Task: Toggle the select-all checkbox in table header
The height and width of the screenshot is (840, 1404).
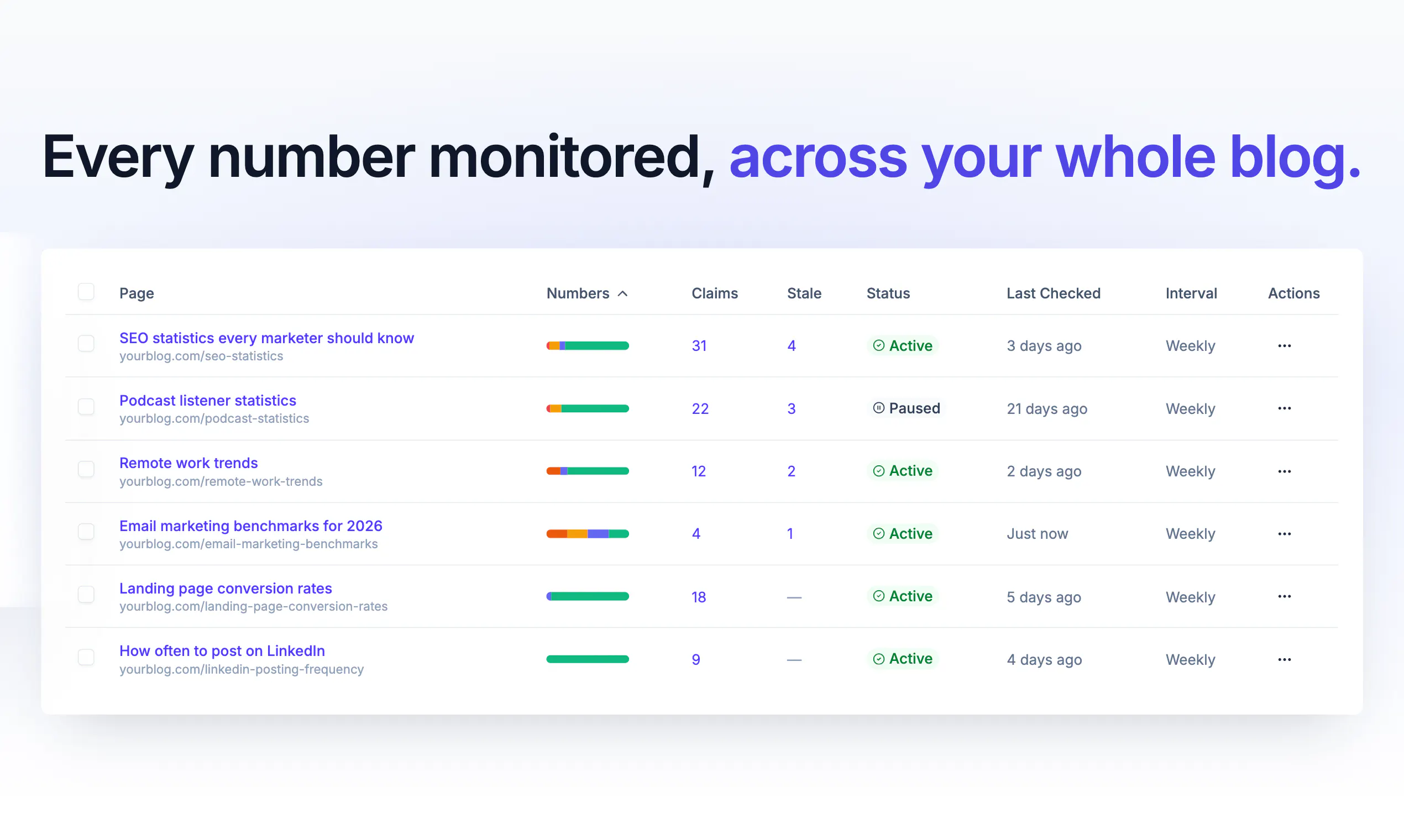Action: [86, 292]
